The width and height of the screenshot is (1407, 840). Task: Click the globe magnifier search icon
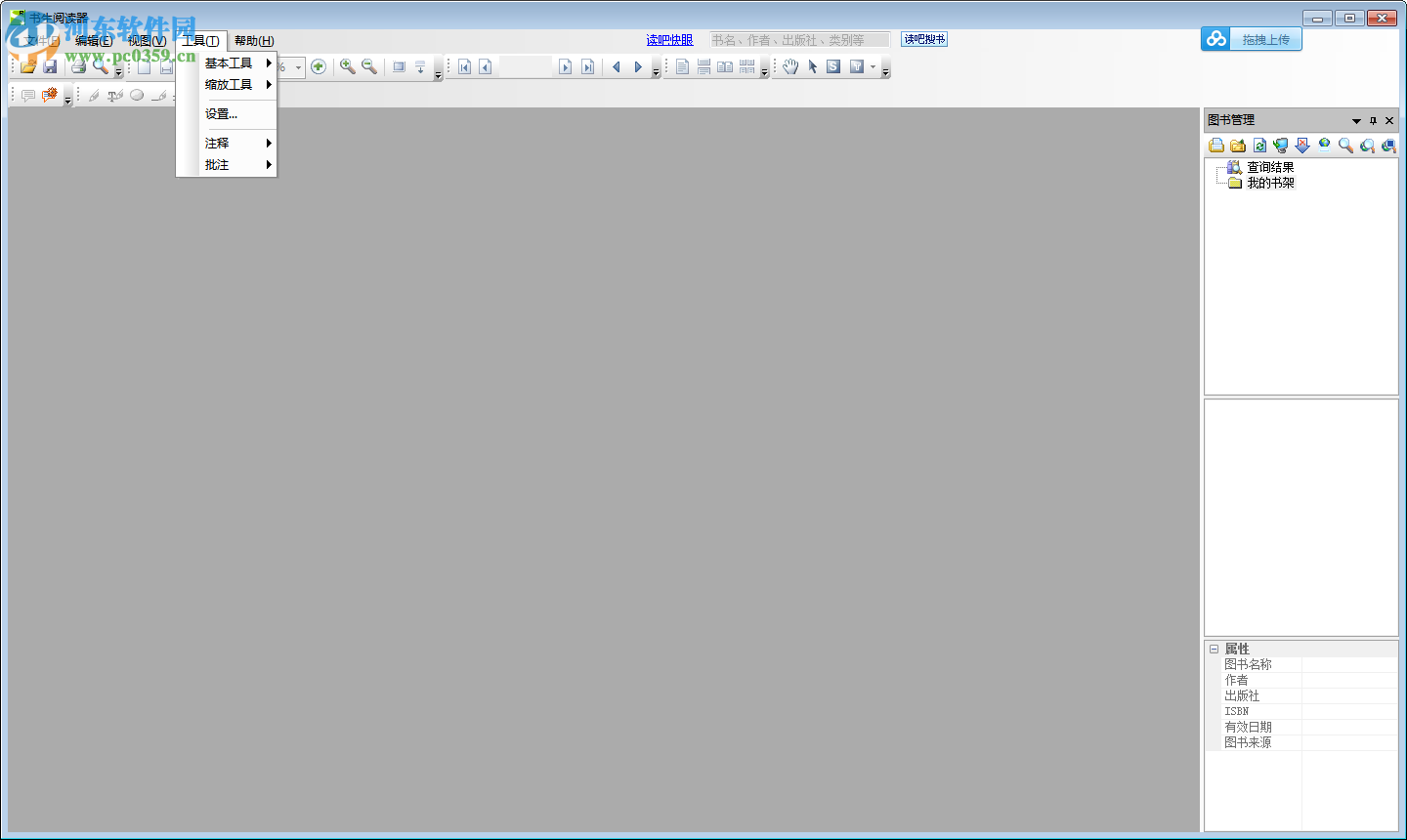[1367, 146]
